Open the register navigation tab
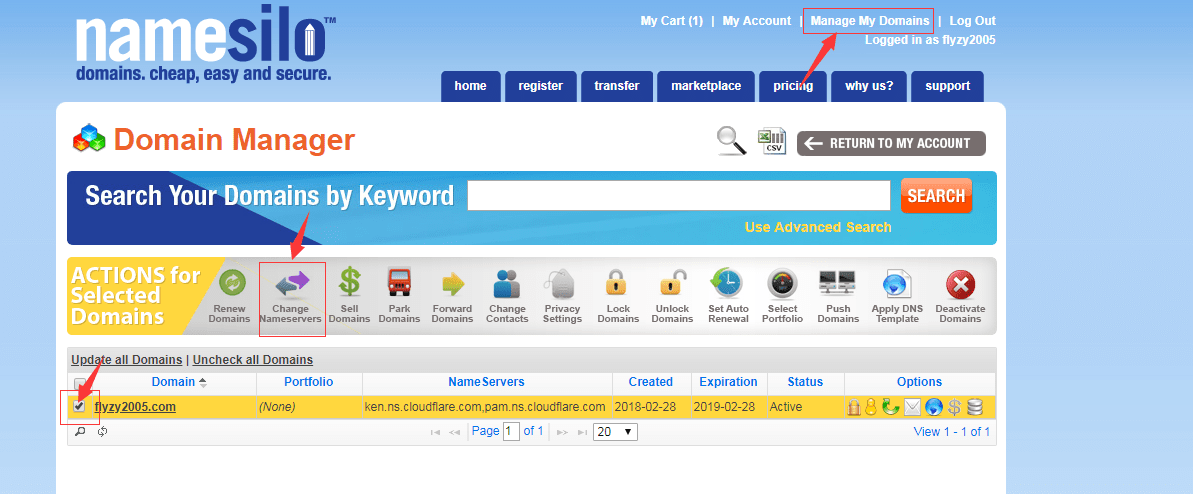1193x494 pixels. 540,86
